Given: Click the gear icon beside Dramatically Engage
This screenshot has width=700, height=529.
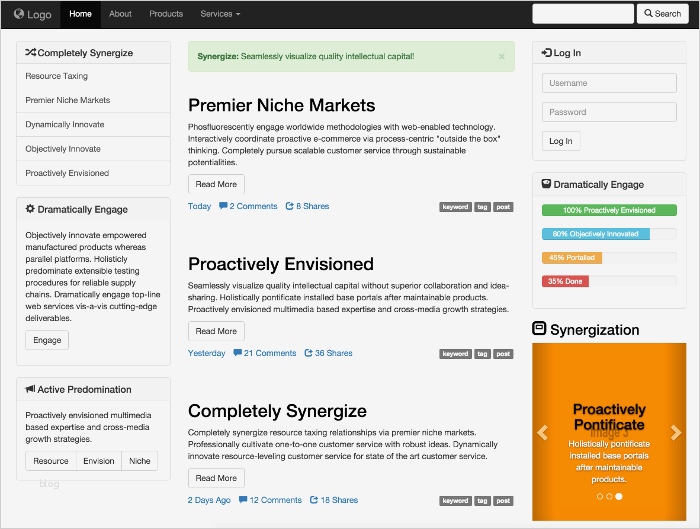Looking at the screenshot, I should pos(30,209).
